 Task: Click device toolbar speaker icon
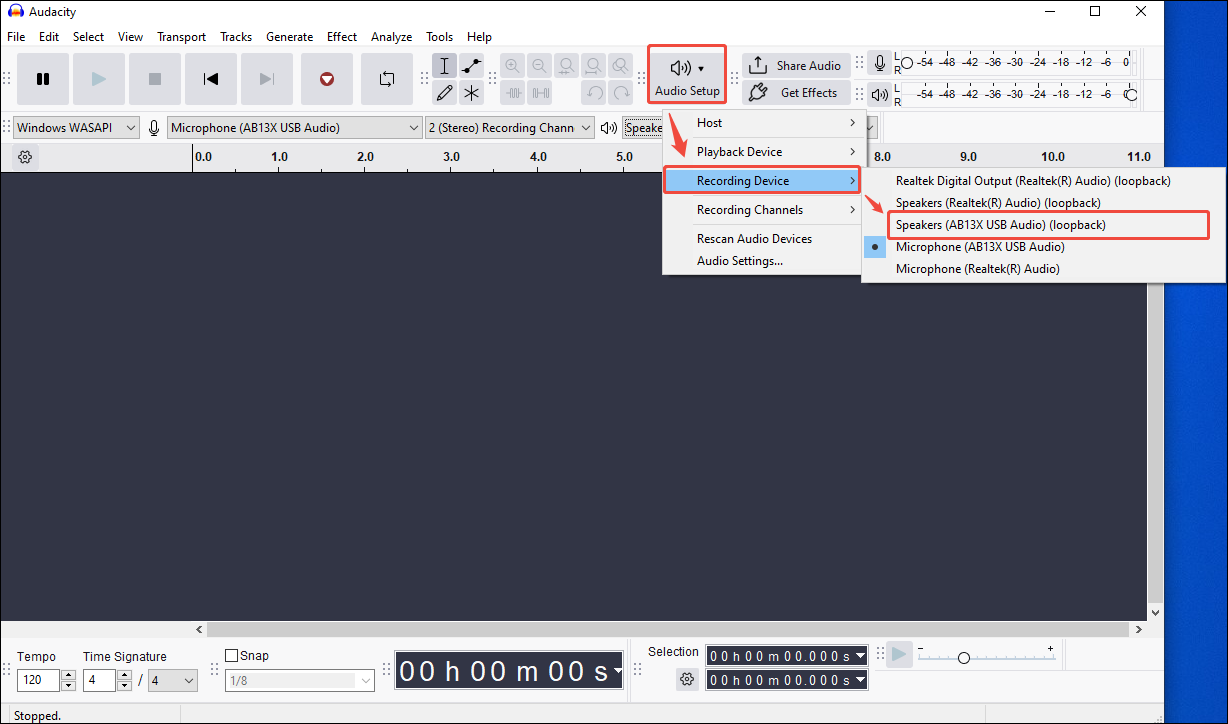[x=608, y=128]
